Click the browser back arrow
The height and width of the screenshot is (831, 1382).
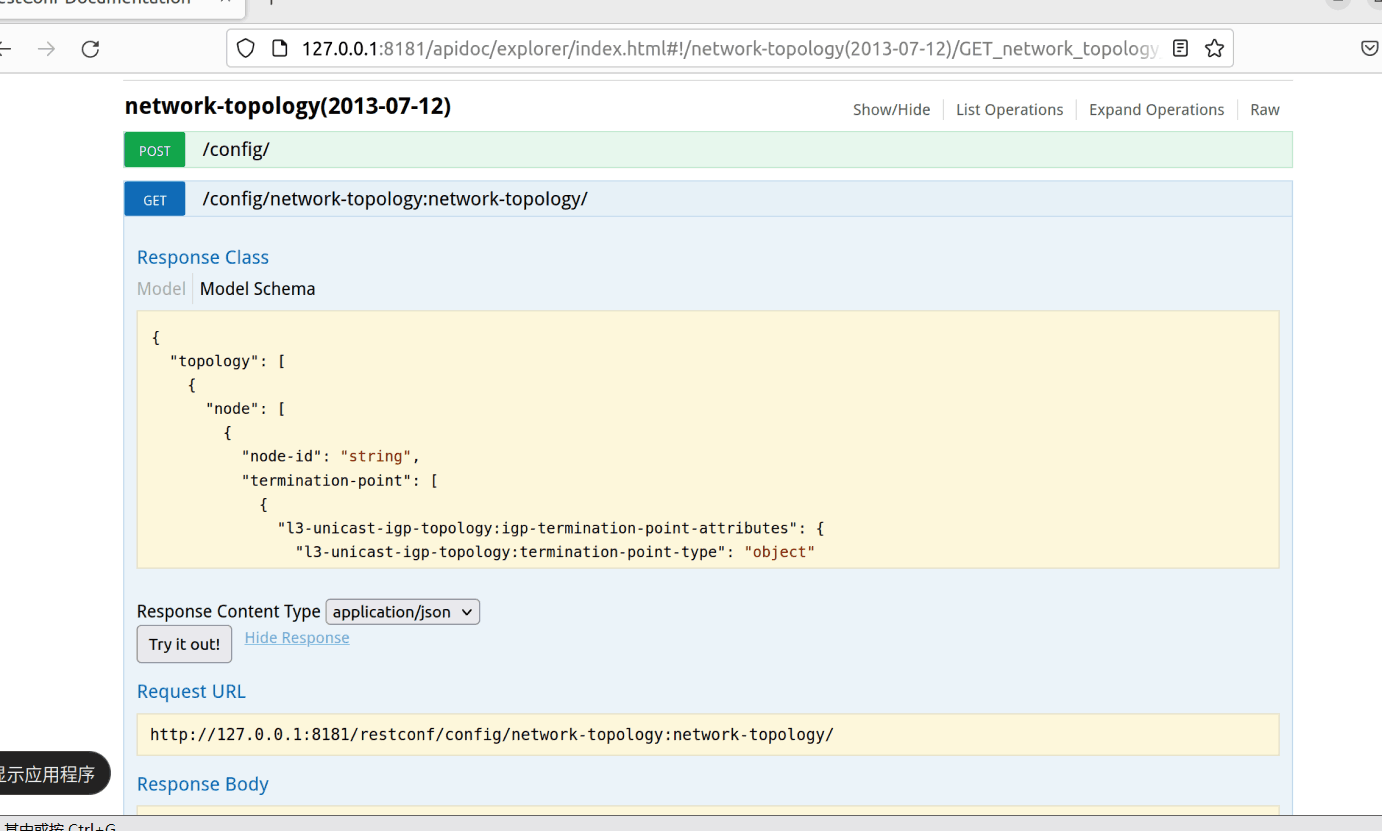(x=5, y=48)
